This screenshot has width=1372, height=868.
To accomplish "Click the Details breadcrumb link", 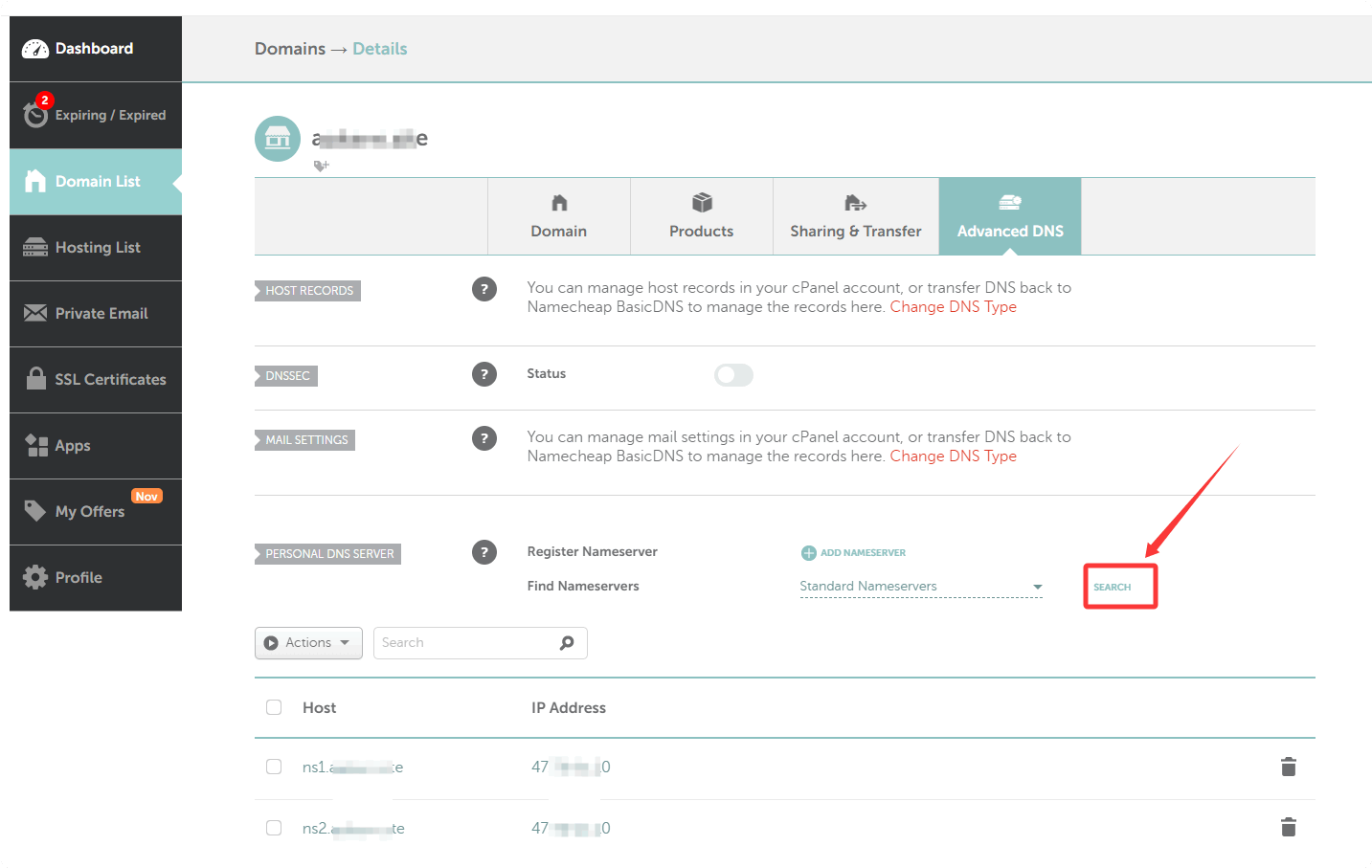I will (x=380, y=49).
